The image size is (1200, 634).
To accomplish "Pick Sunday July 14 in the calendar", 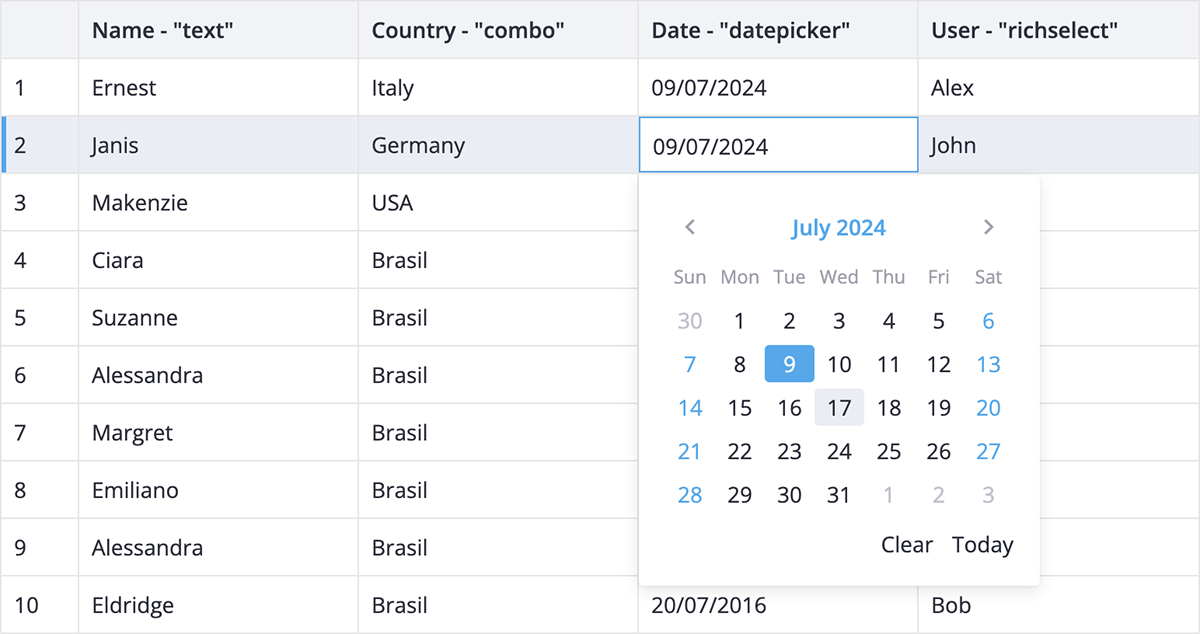I will (690, 408).
